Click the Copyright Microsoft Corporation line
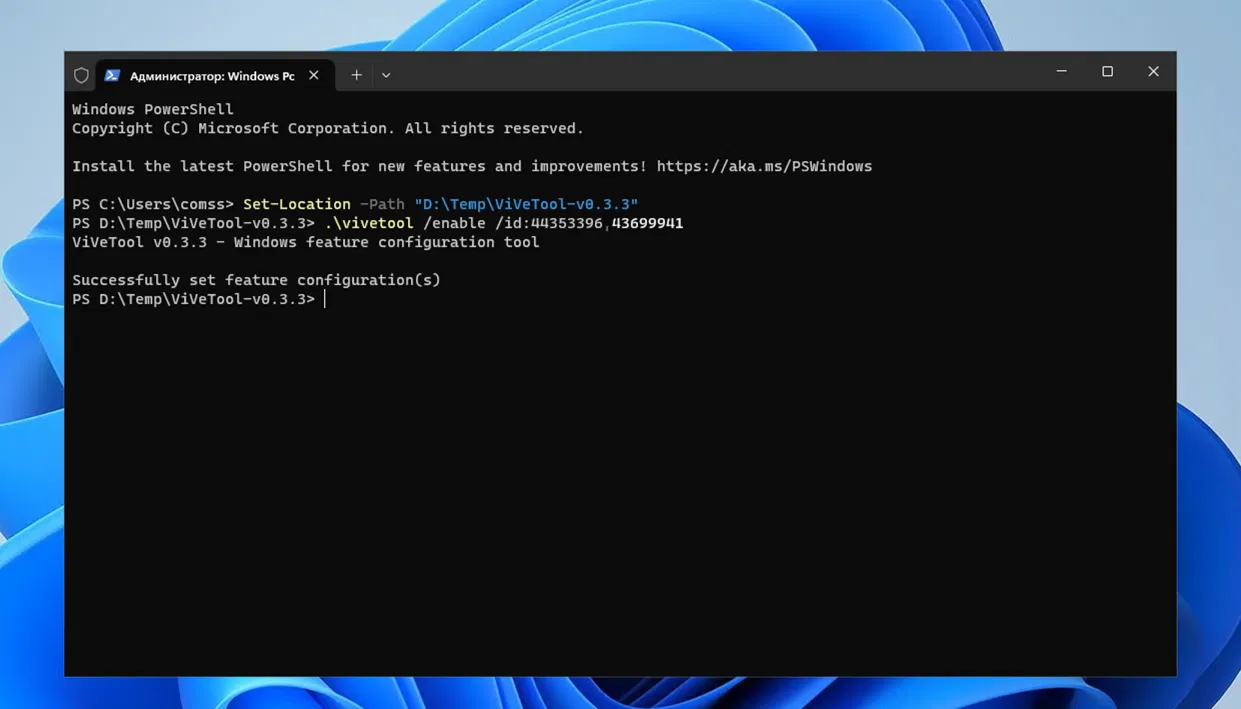The width and height of the screenshot is (1241, 709). (328, 128)
